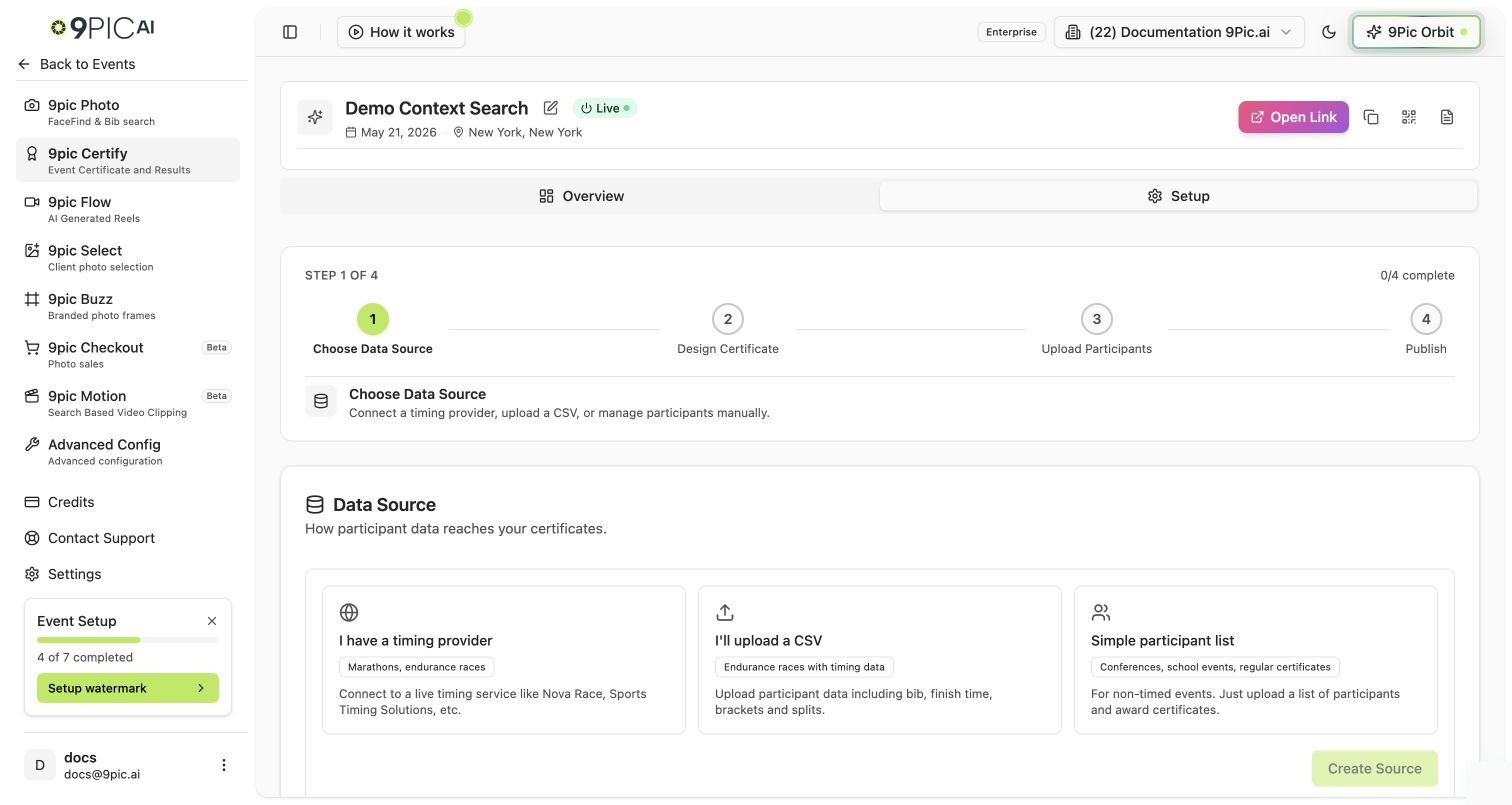Screen dimensions: 1512x805
Task: Toggle dark mode moon icon
Action: pos(1329,32)
